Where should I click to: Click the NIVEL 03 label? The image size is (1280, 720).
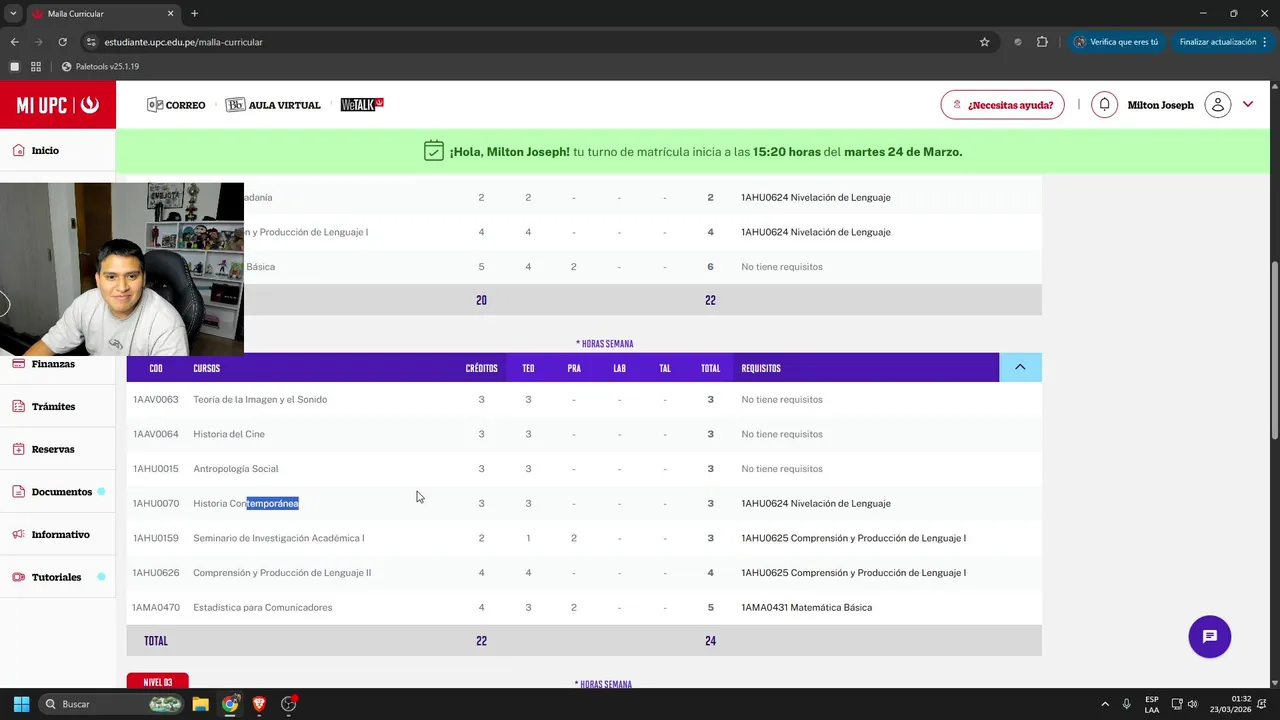[x=157, y=682]
